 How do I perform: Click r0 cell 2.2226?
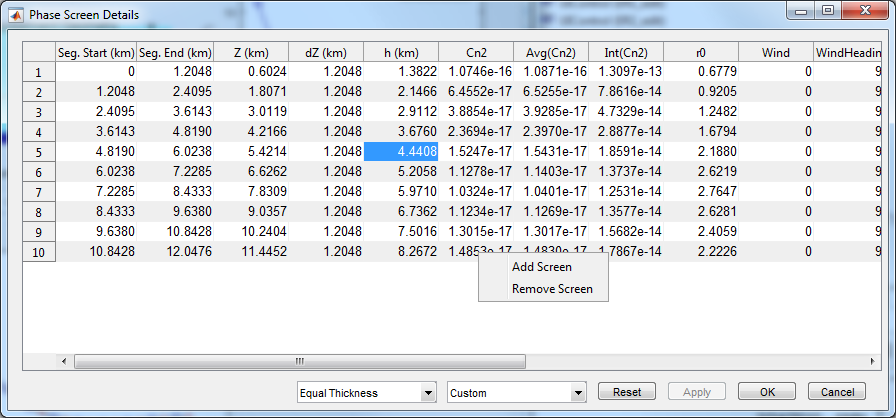click(x=701, y=251)
